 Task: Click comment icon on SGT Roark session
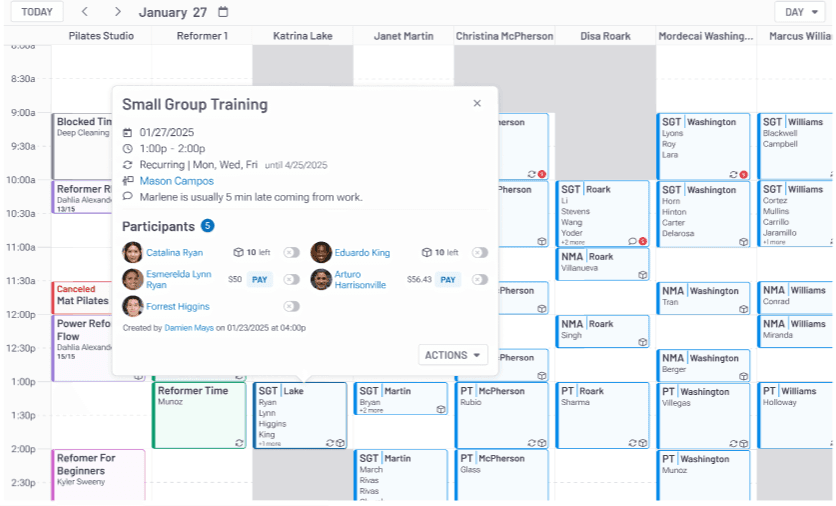pos(632,241)
